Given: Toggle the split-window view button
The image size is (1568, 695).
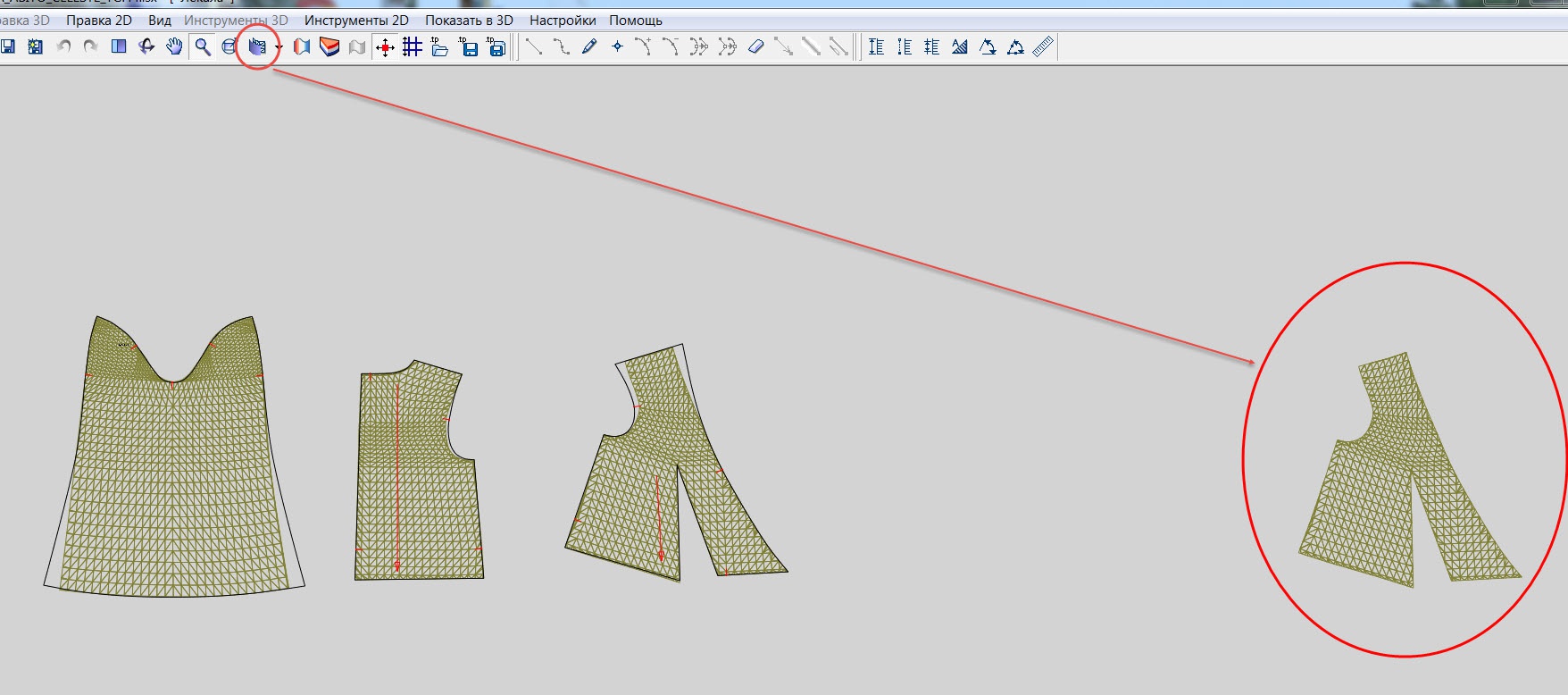Looking at the screenshot, I should [119, 46].
